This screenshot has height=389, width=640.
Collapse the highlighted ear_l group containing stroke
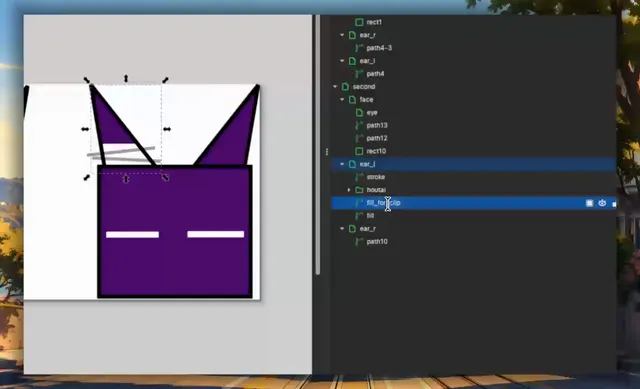(x=342, y=164)
